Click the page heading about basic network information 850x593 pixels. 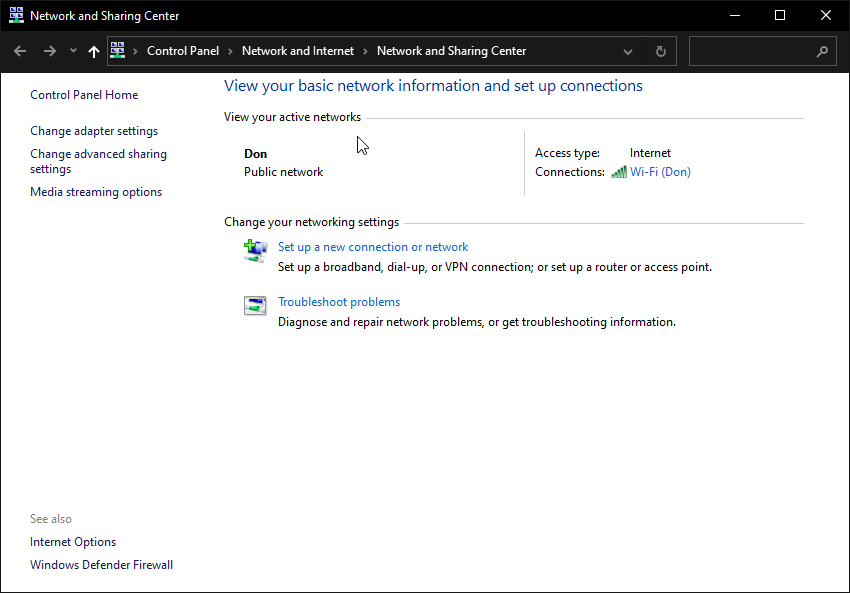(x=433, y=86)
